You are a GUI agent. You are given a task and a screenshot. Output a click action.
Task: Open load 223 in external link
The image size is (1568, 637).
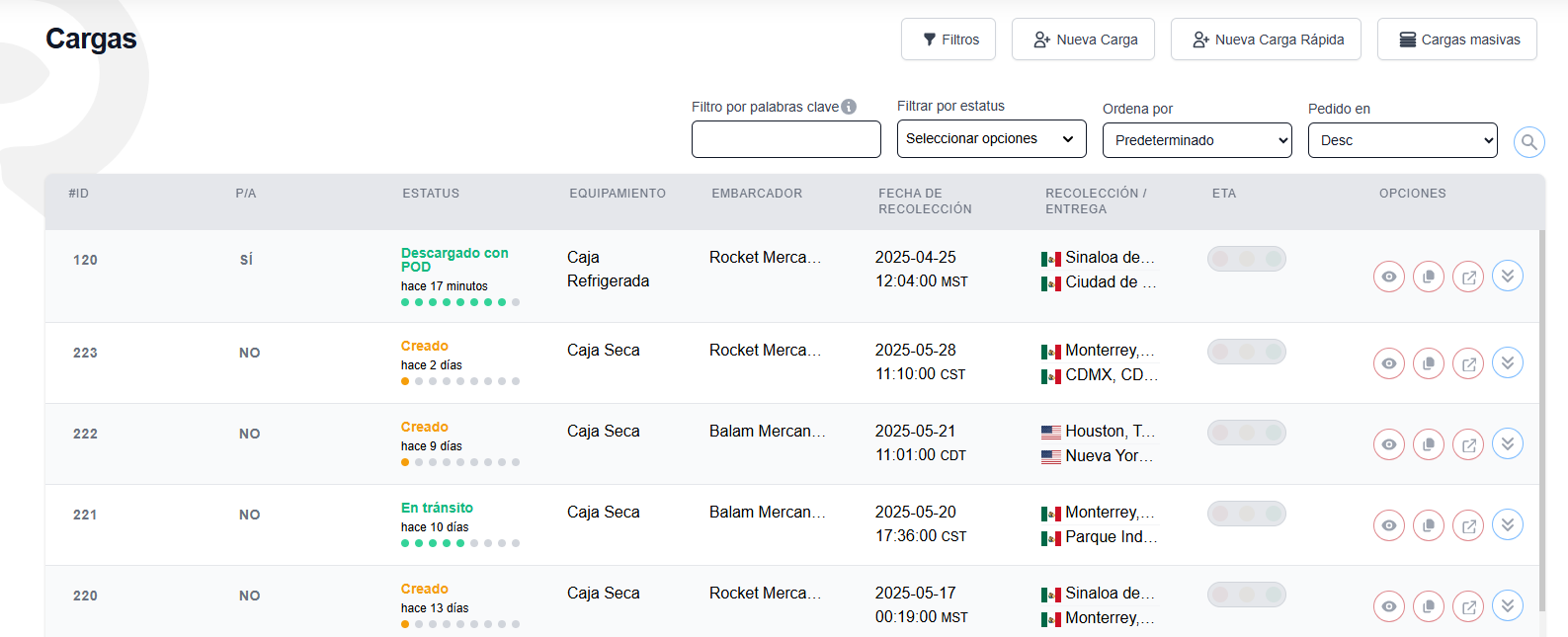click(1468, 363)
